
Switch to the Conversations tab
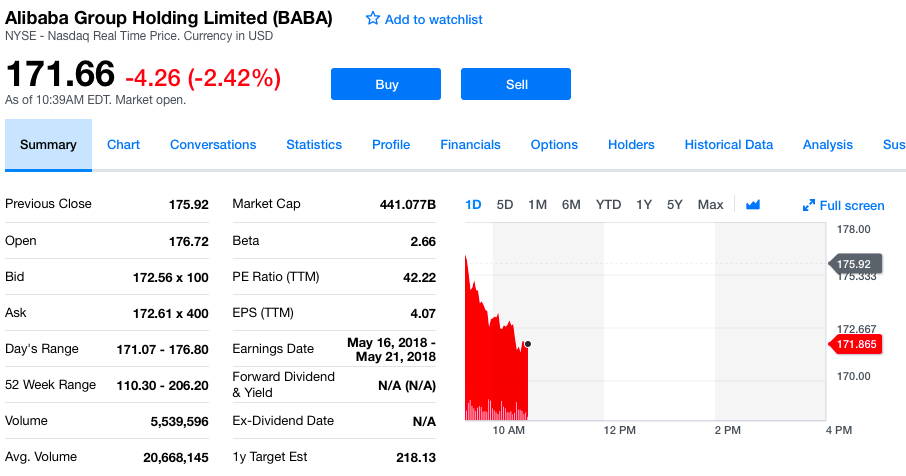(x=213, y=145)
